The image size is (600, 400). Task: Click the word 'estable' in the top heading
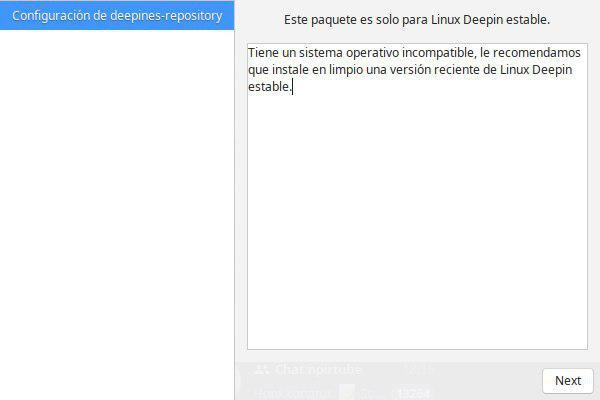tap(530, 19)
